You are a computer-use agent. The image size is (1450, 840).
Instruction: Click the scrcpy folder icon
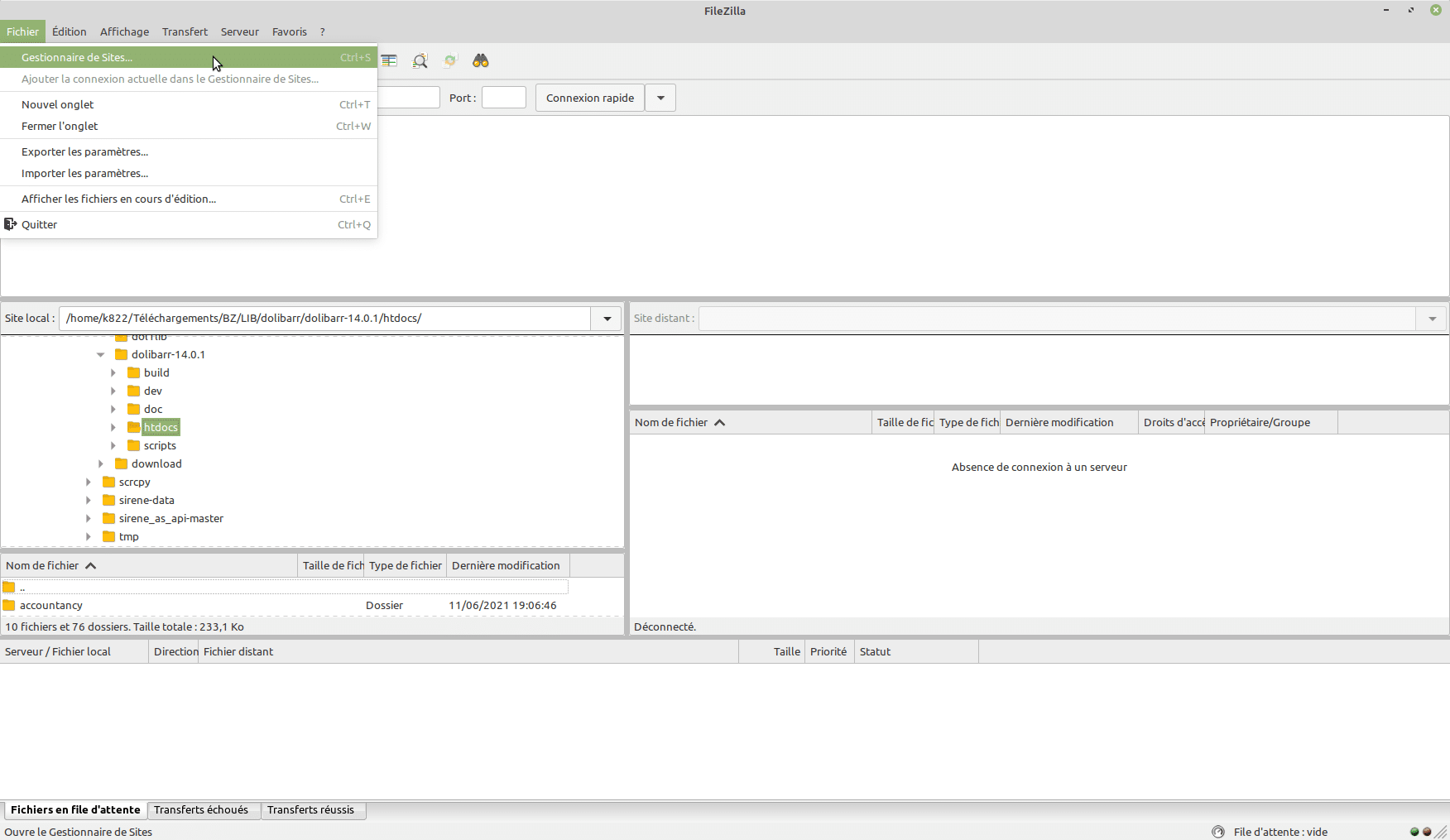[x=108, y=482]
